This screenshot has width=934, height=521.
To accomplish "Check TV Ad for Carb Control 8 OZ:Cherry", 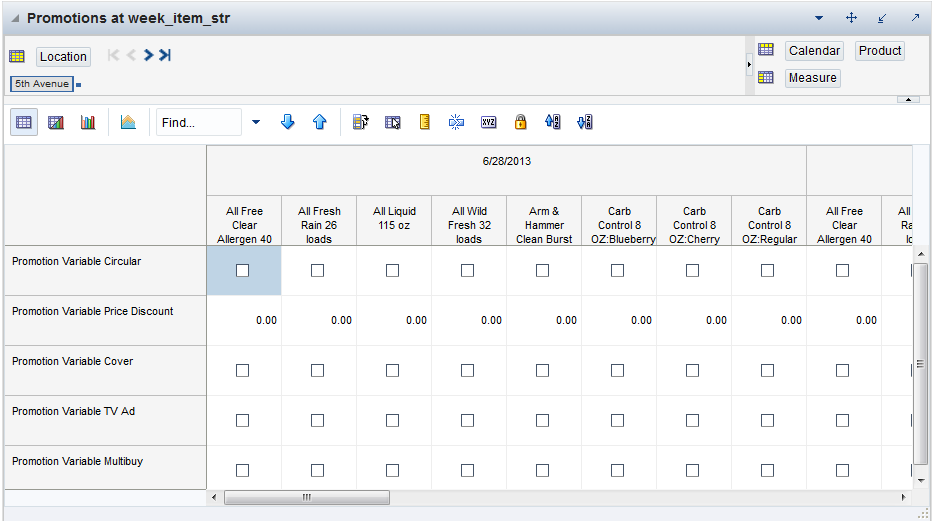I will pyautogui.click(x=693, y=421).
